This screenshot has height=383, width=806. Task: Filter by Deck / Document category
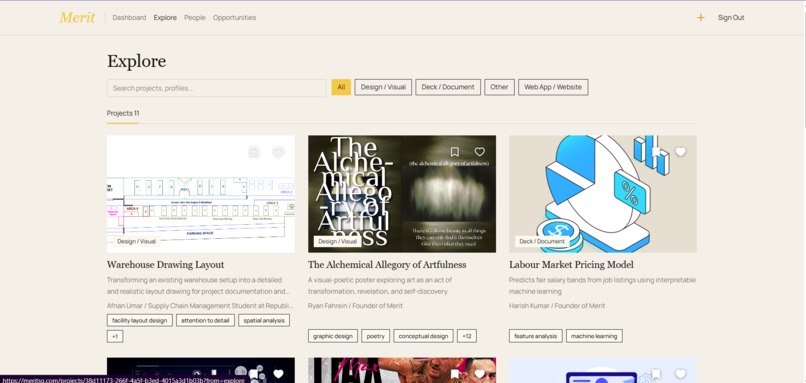point(448,87)
